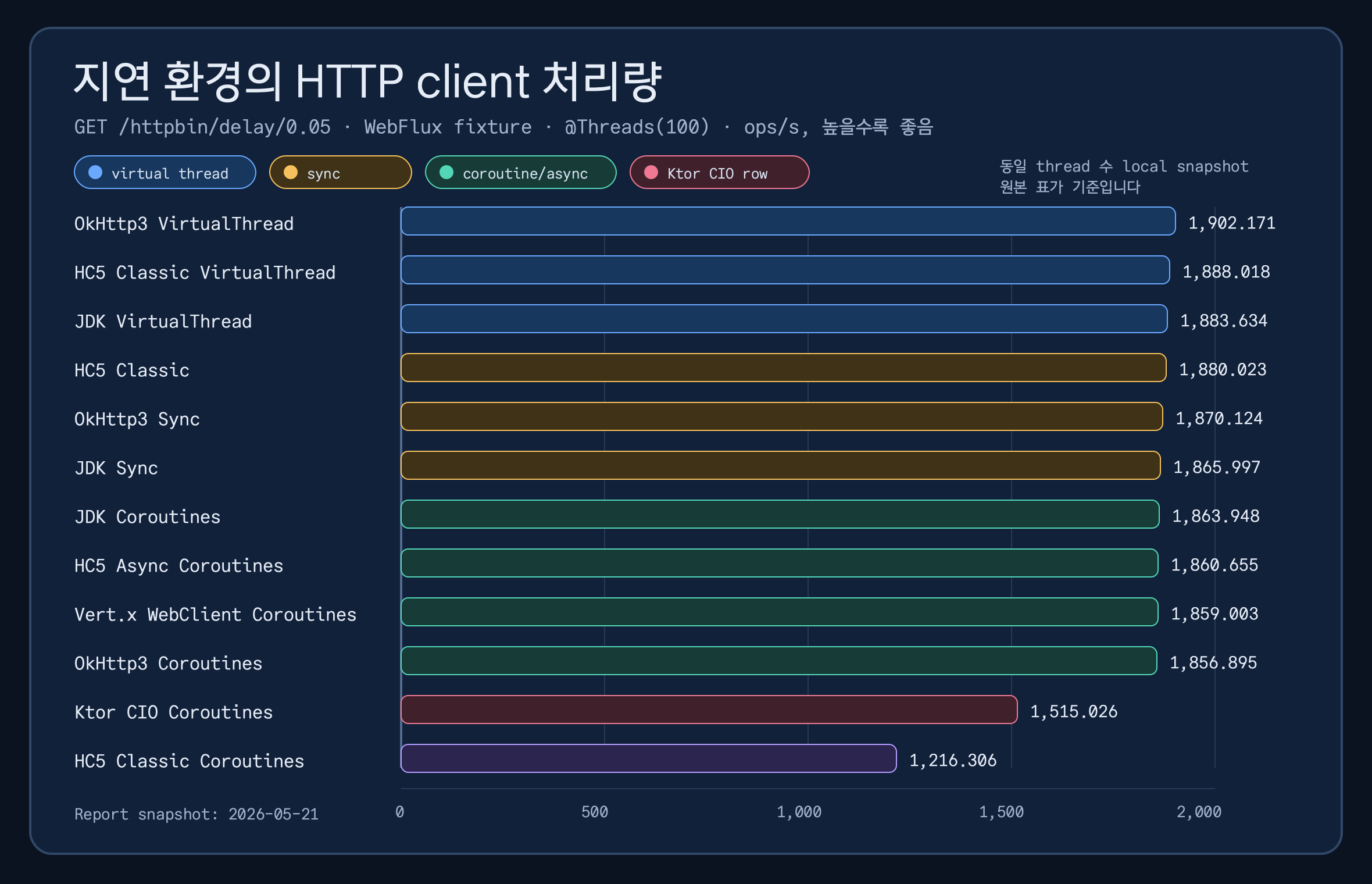Click the 'HC5 Classic Coroutines' row label
Screen dimensions: 1372x884
point(189,761)
